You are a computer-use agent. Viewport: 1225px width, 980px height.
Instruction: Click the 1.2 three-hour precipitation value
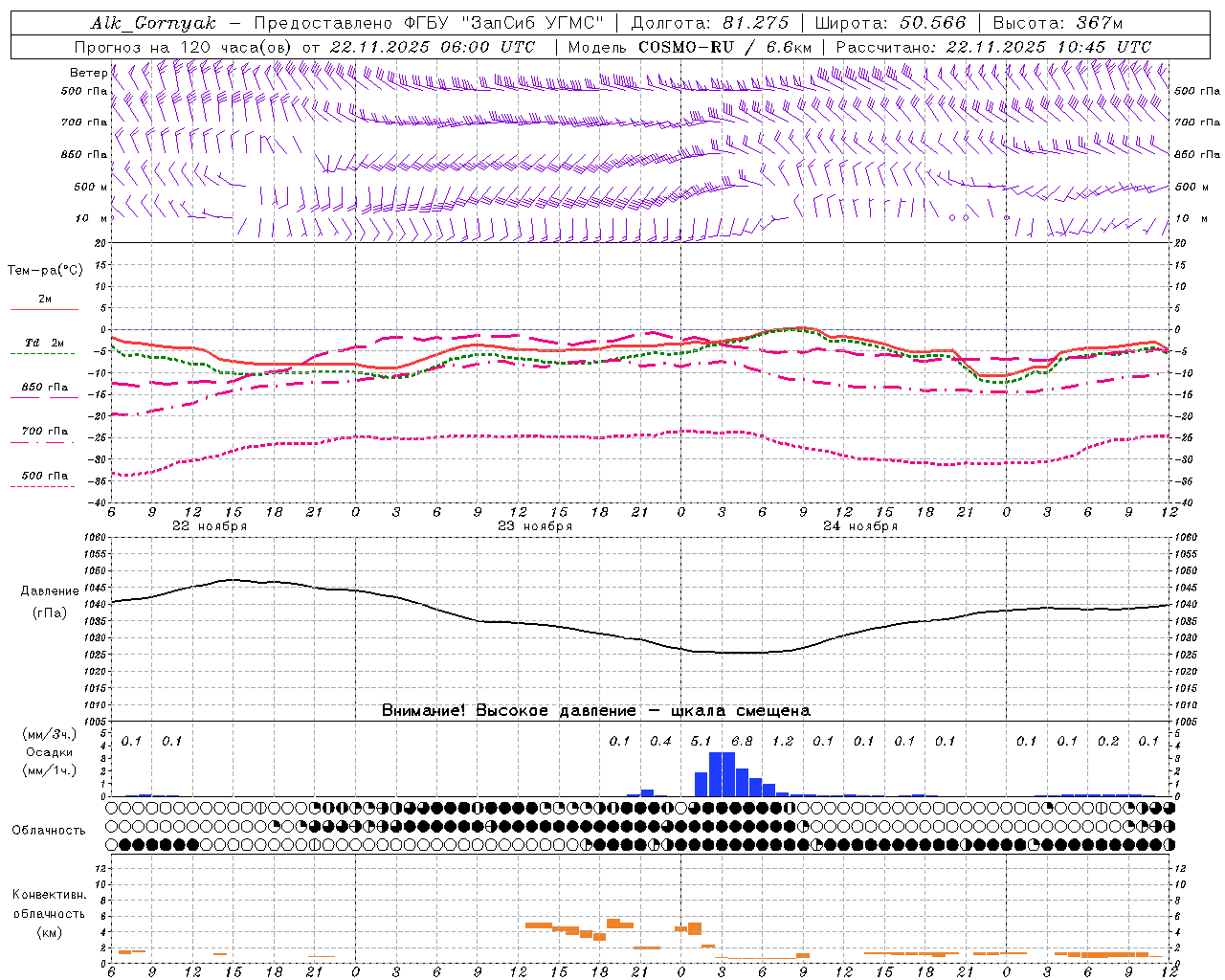(x=783, y=742)
